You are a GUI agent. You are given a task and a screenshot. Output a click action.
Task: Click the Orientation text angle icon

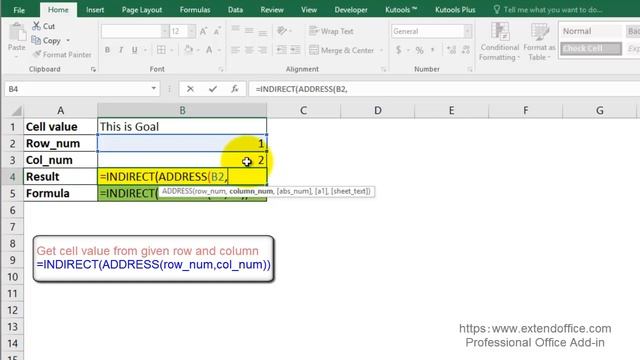(281, 31)
